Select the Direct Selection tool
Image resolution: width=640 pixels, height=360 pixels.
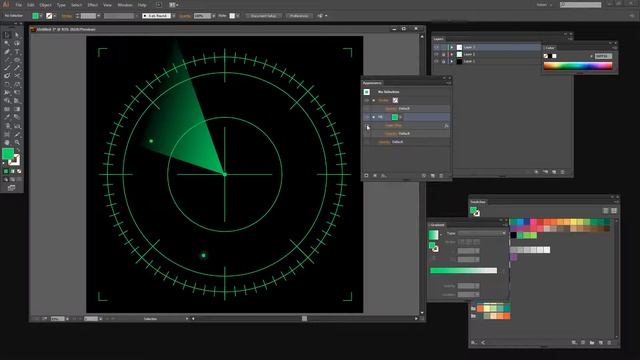point(17,35)
